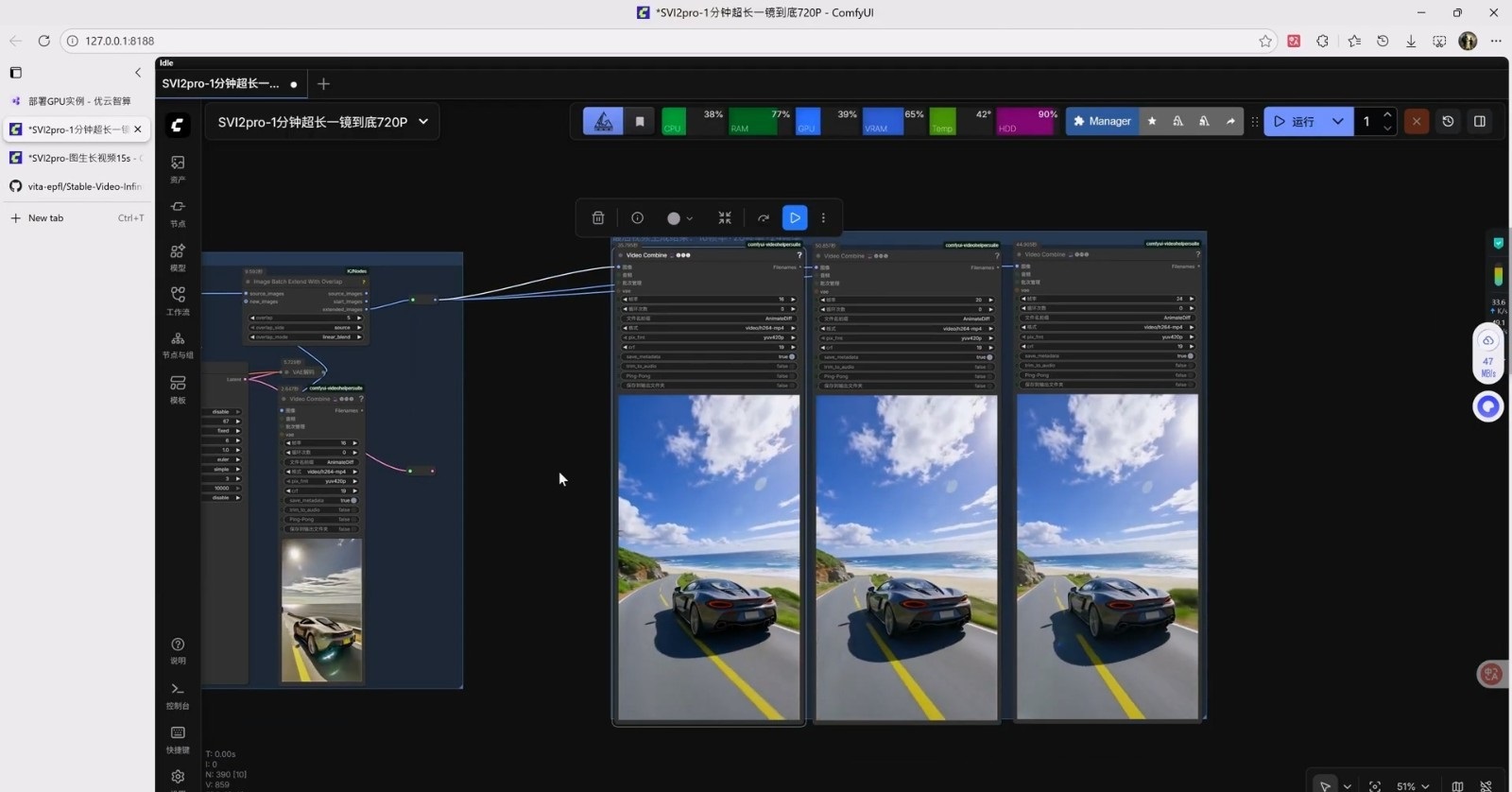Image resolution: width=1512 pixels, height=792 pixels.
Task: Expand the SVI2pro workflow title dropdown
Action: coord(423,122)
